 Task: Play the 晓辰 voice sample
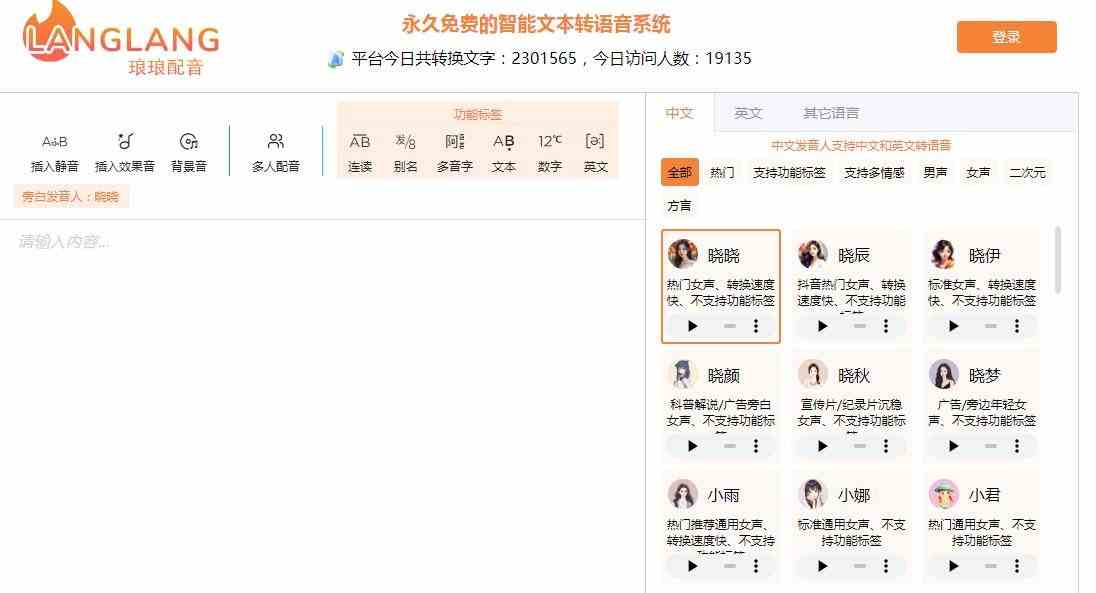(x=823, y=326)
